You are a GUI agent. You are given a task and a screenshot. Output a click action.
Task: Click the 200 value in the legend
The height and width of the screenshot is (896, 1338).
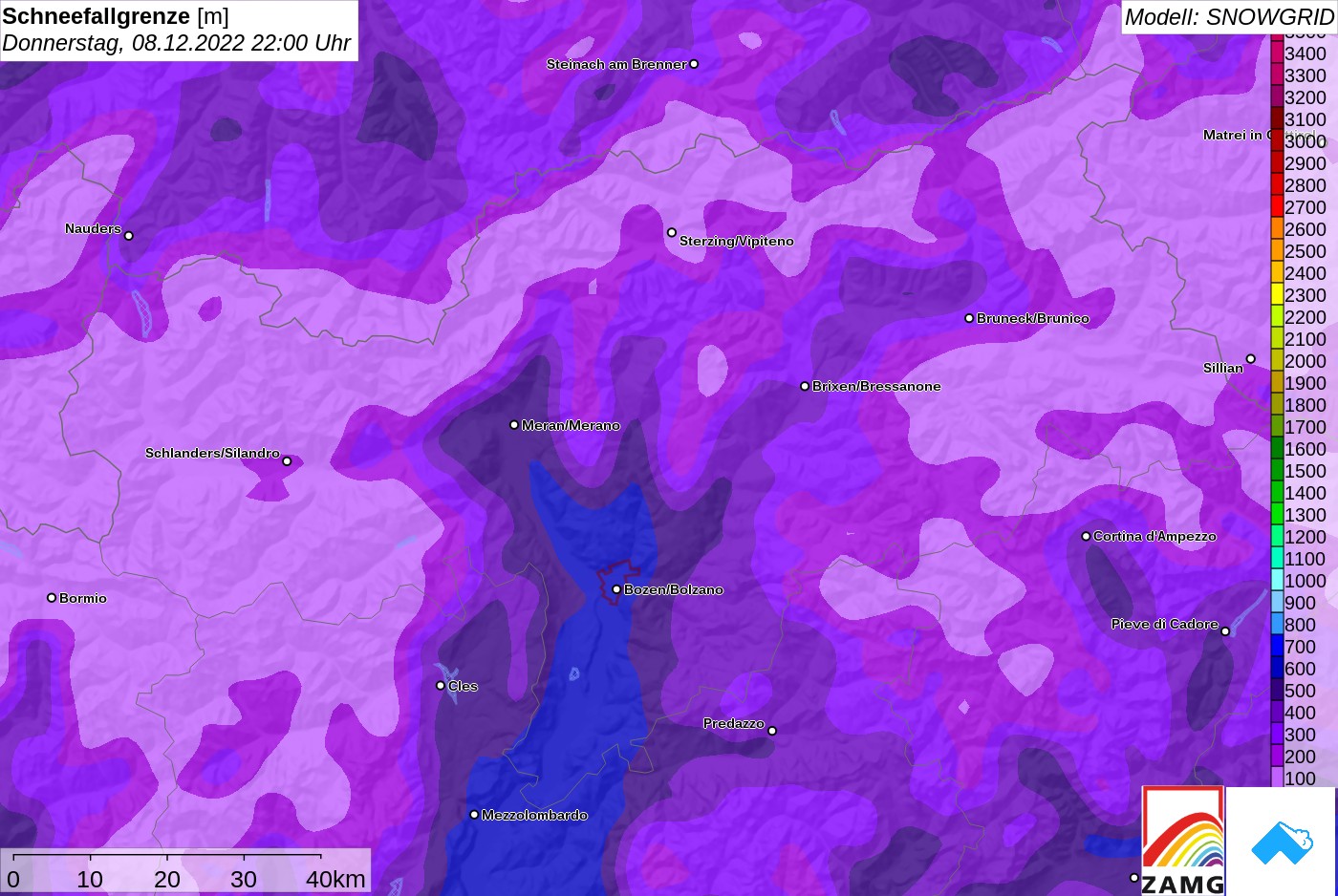point(1300,757)
